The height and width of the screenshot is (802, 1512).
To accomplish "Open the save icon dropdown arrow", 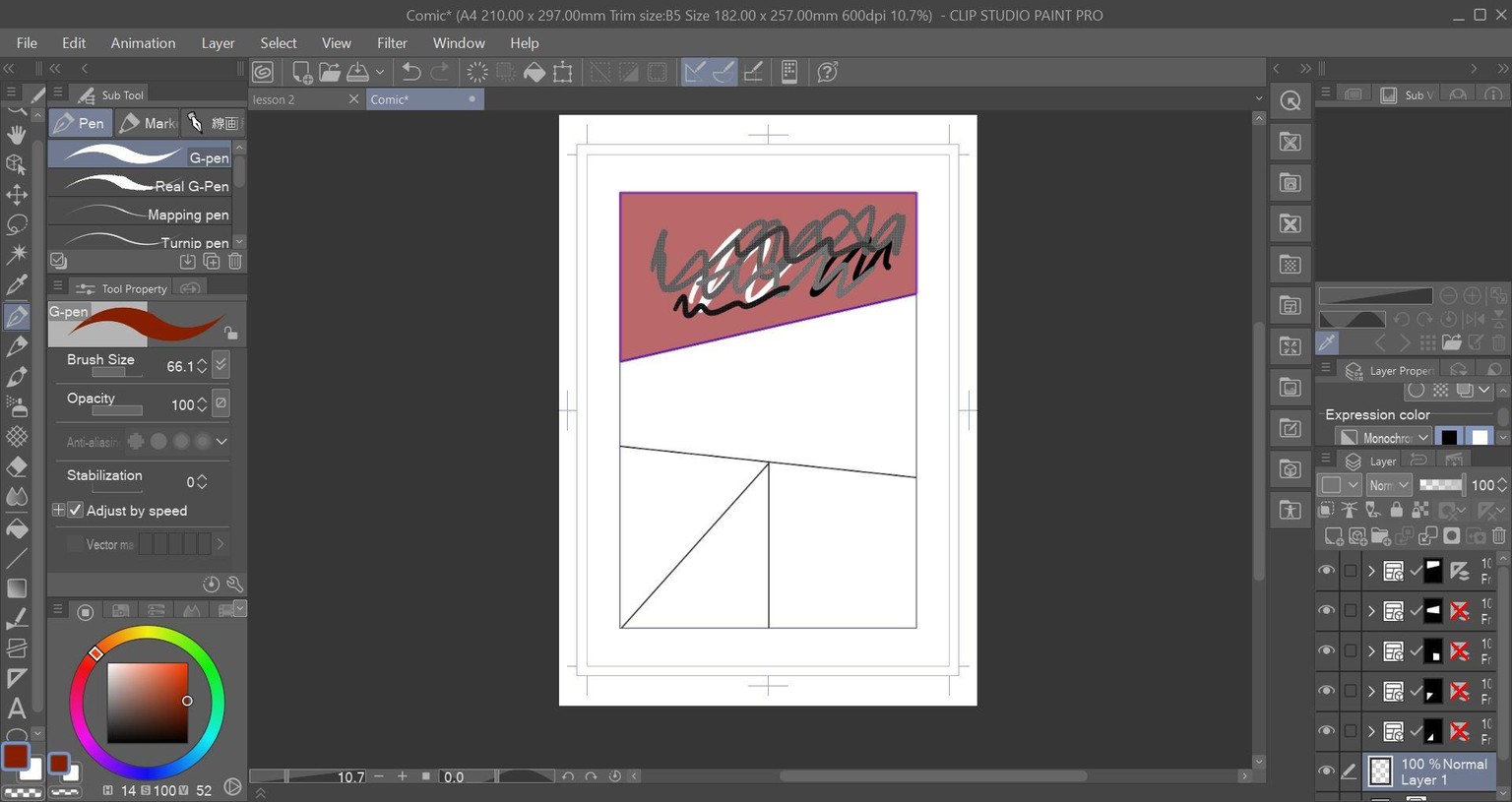I will pos(380,72).
